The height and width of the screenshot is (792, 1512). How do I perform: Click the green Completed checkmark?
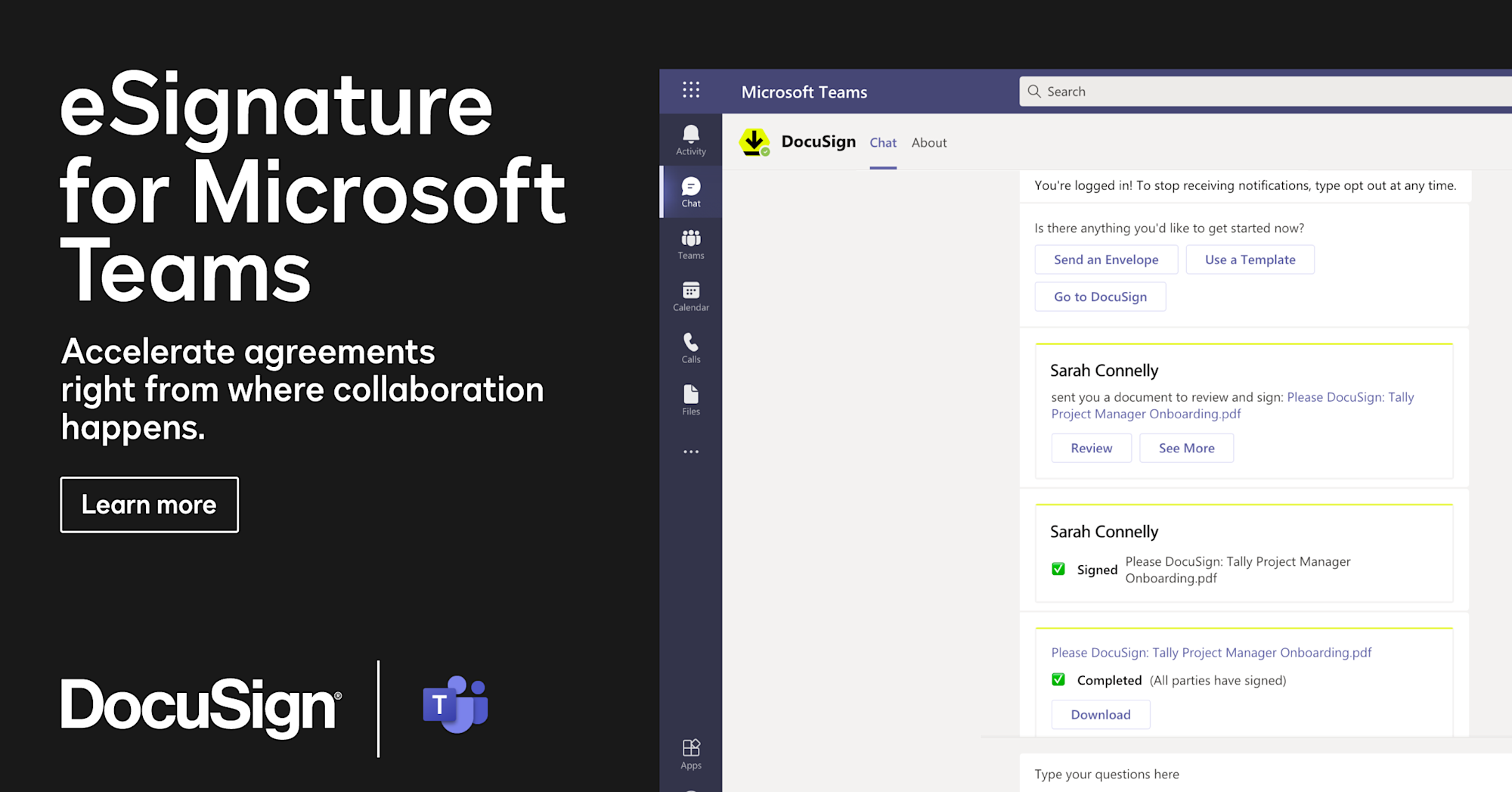click(x=1058, y=680)
